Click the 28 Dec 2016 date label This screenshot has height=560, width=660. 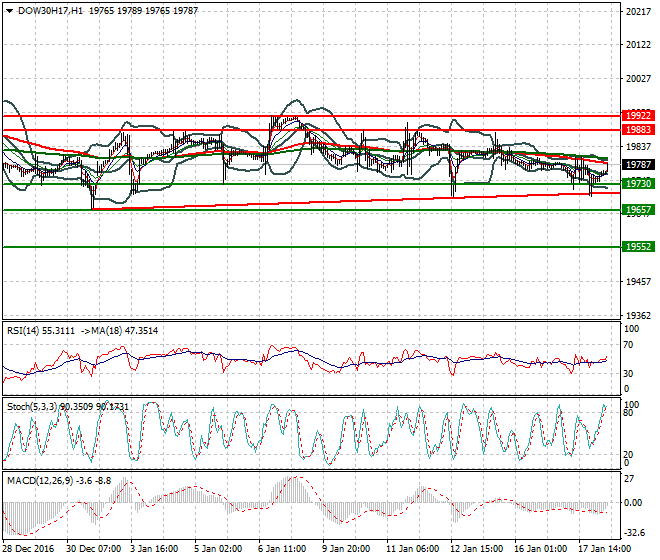(28, 549)
